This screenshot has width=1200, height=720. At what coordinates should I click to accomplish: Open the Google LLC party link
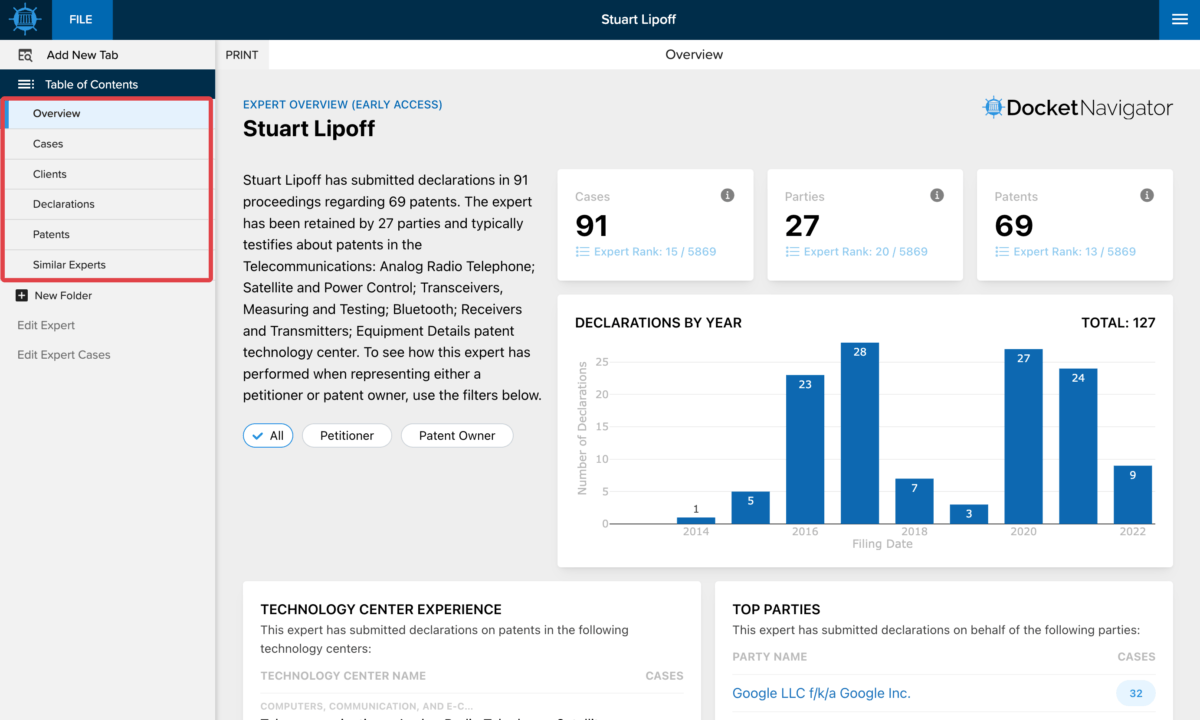(821, 693)
